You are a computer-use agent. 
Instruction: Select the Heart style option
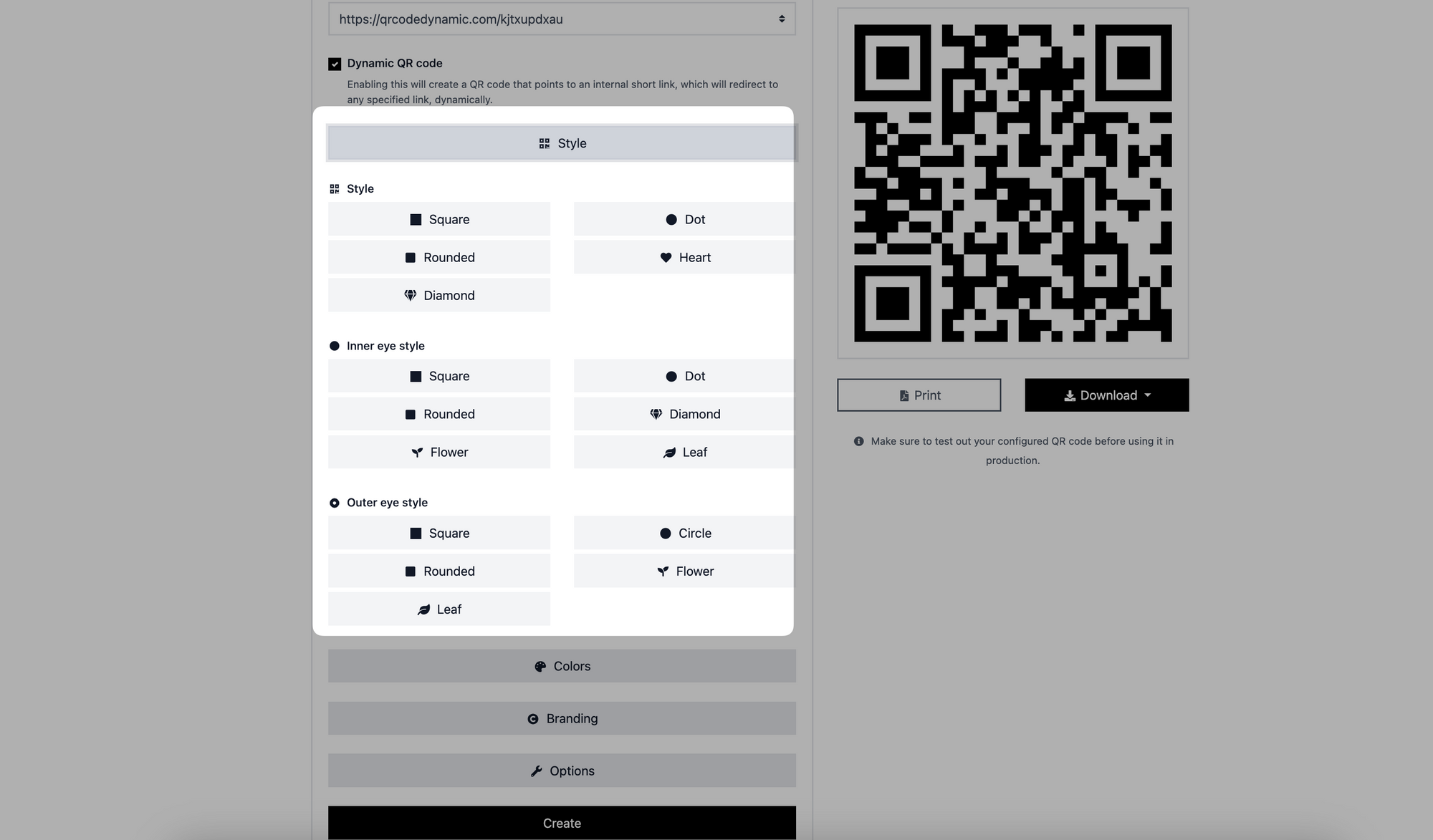click(x=685, y=256)
